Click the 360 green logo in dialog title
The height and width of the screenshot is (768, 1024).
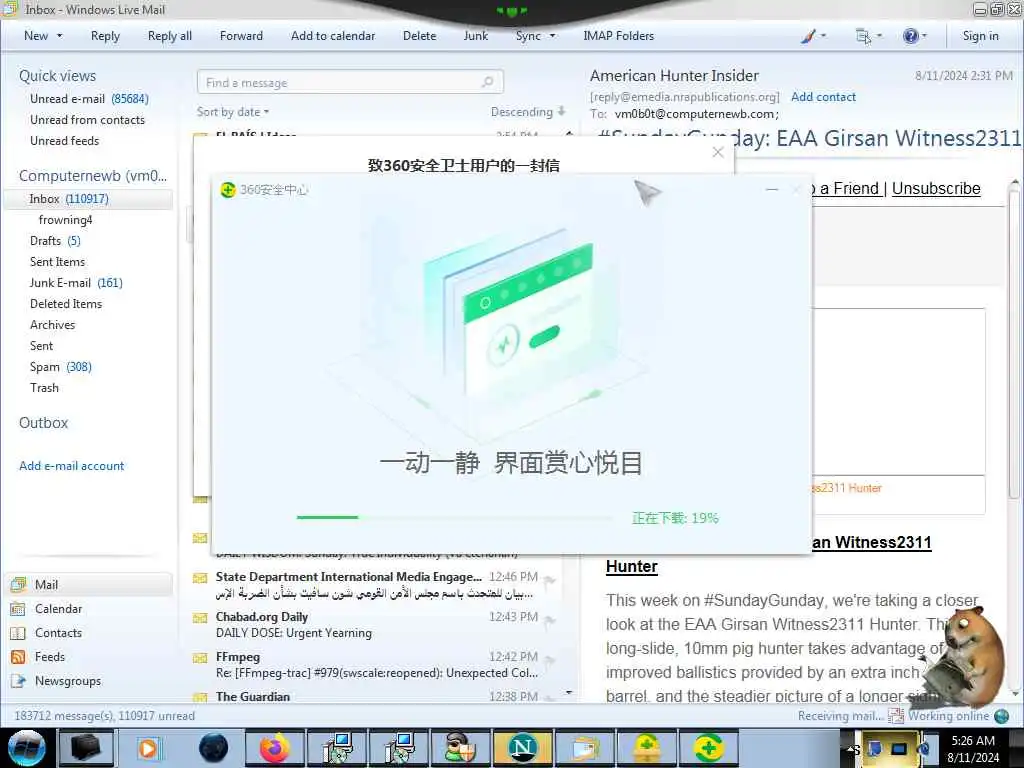(228, 190)
